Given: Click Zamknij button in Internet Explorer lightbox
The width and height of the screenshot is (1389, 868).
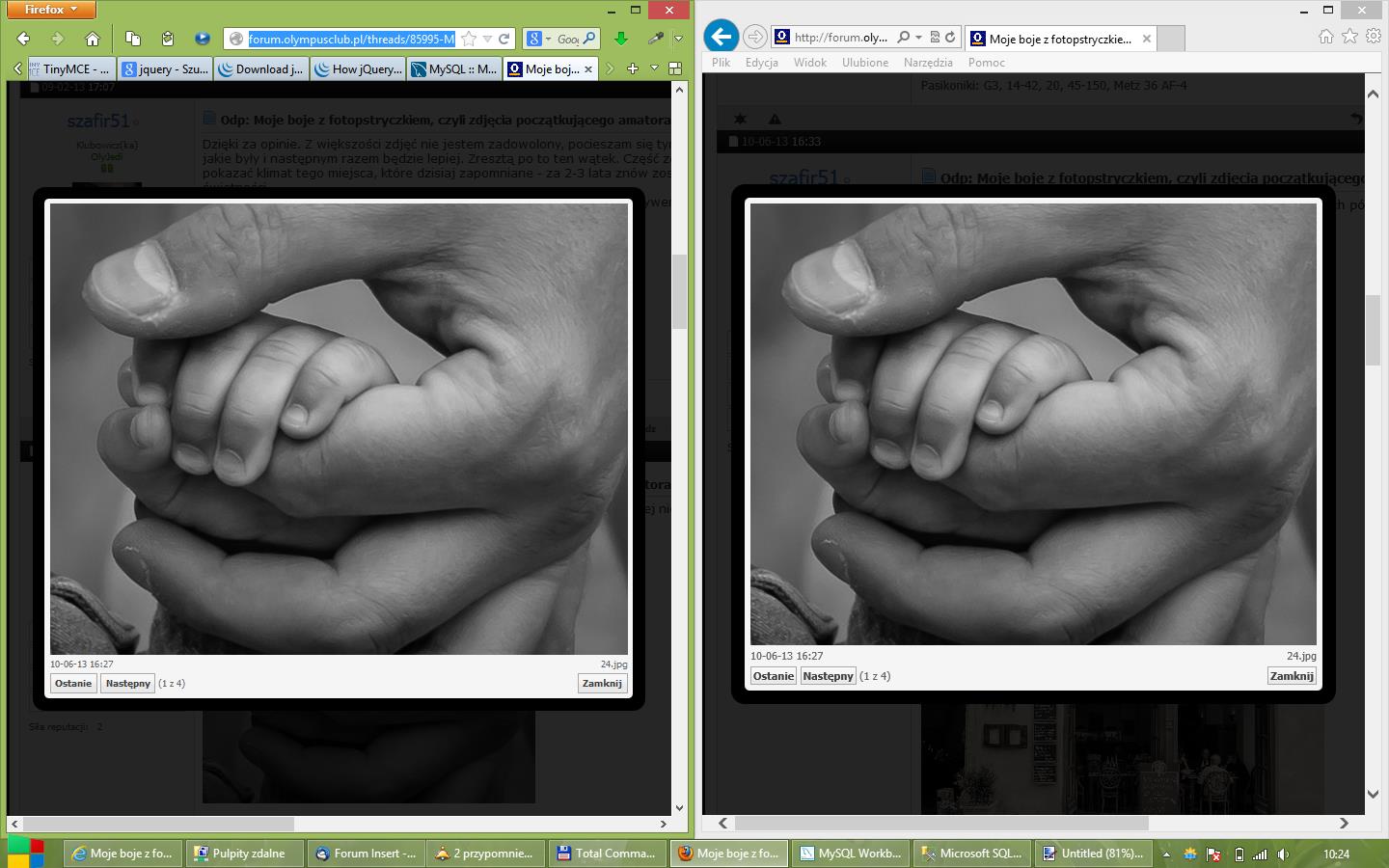Looking at the screenshot, I should pyautogui.click(x=1292, y=676).
